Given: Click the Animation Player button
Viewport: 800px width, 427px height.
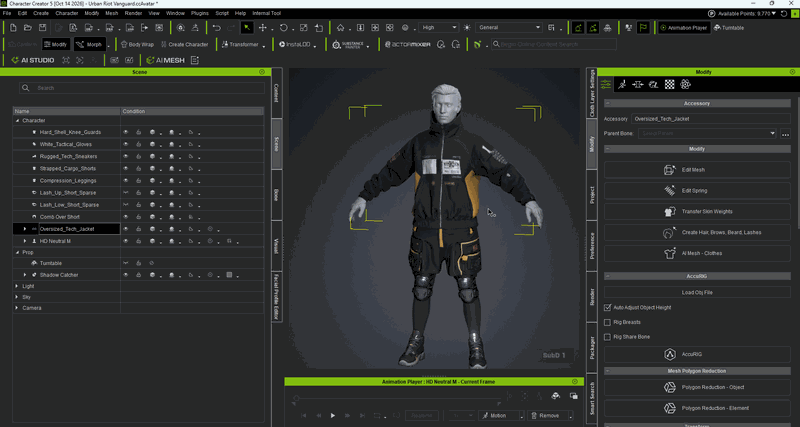Looking at the screenshot, I should (x=684, y=28).
